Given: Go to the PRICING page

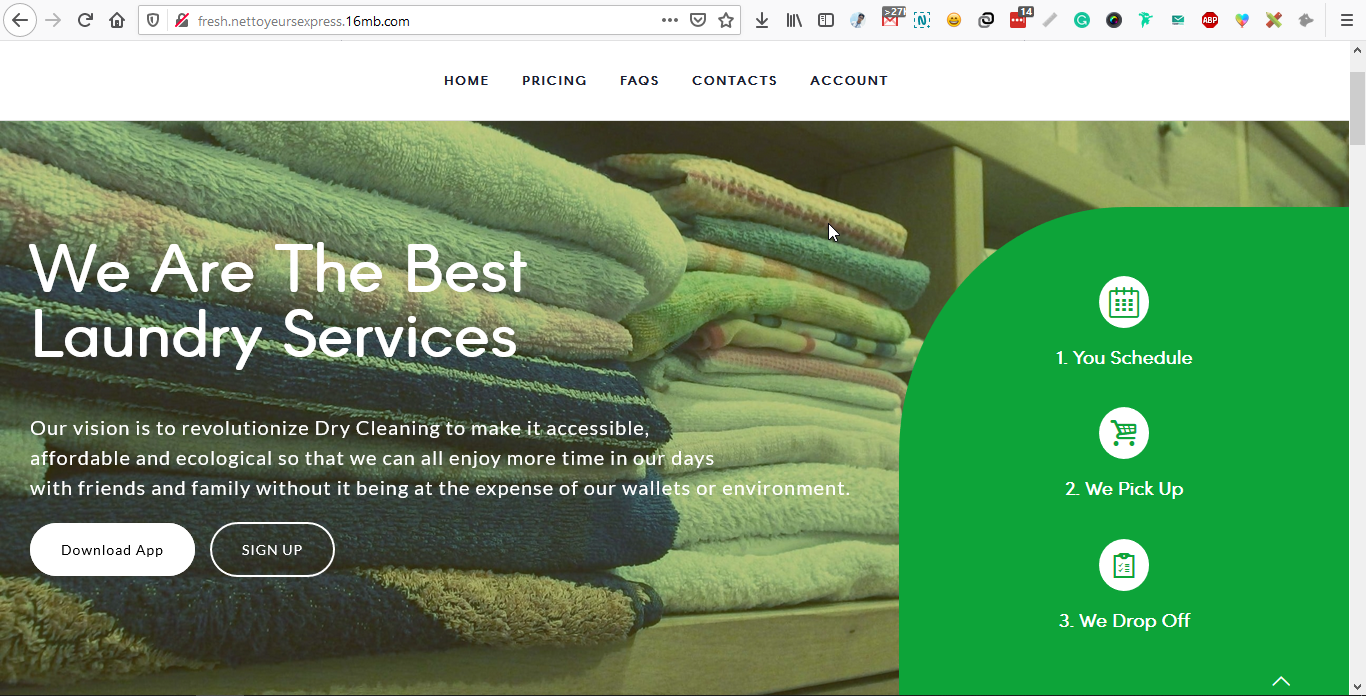Looking at the screenshot, I should click(554, 80).
